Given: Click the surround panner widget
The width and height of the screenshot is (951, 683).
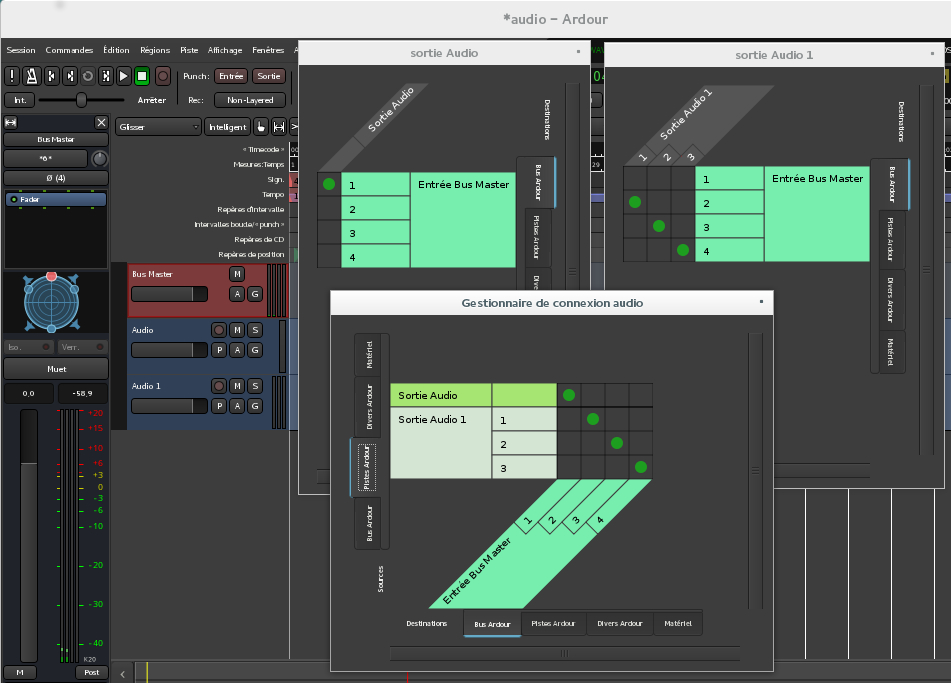Looking at the screenshot, I should [52, 302].
